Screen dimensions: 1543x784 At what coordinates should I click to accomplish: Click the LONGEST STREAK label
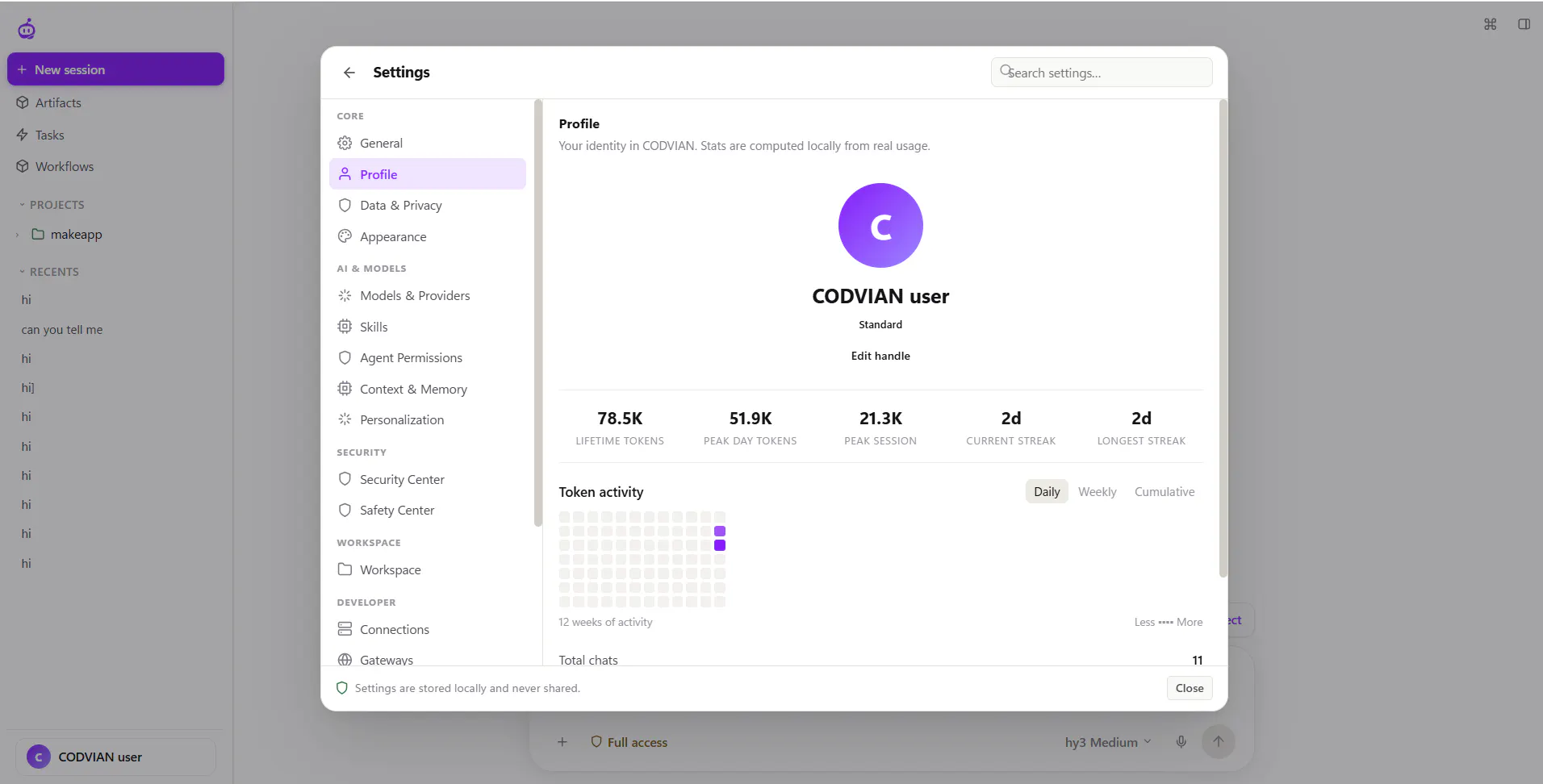[1141, 441]
